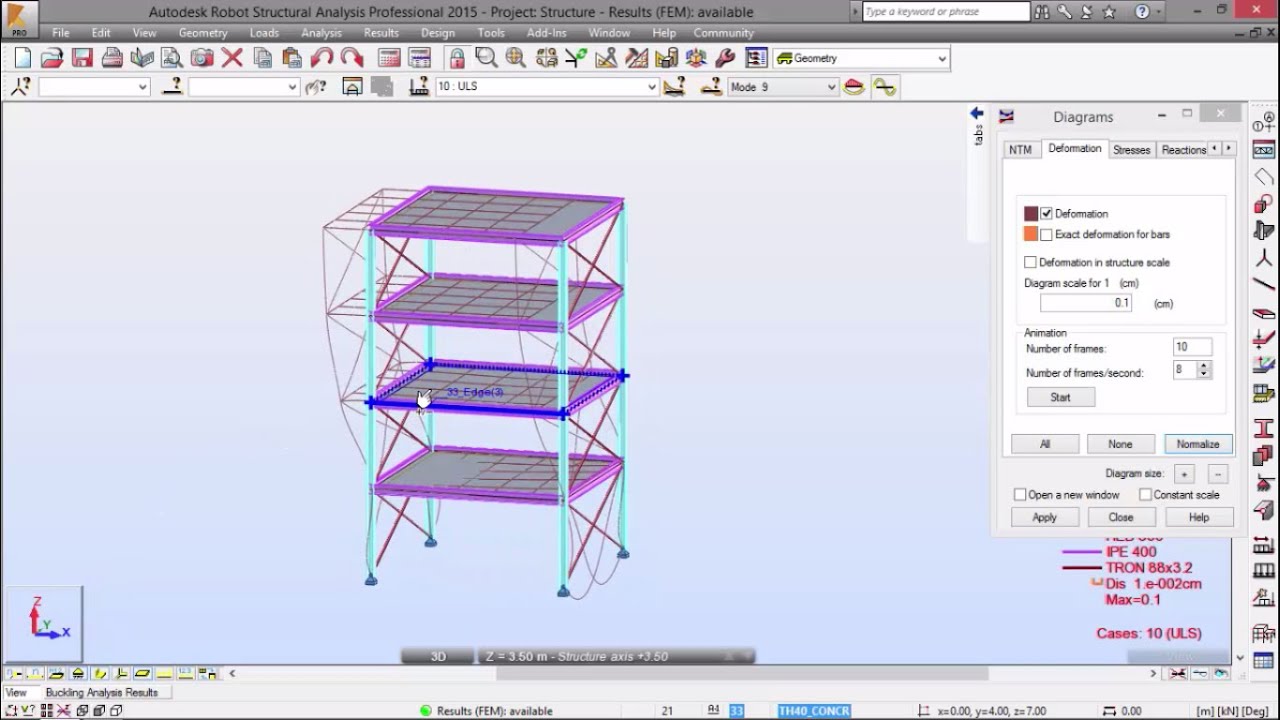Click the Calculations calculator icon
1280x720 pixels.
[389, 58]
